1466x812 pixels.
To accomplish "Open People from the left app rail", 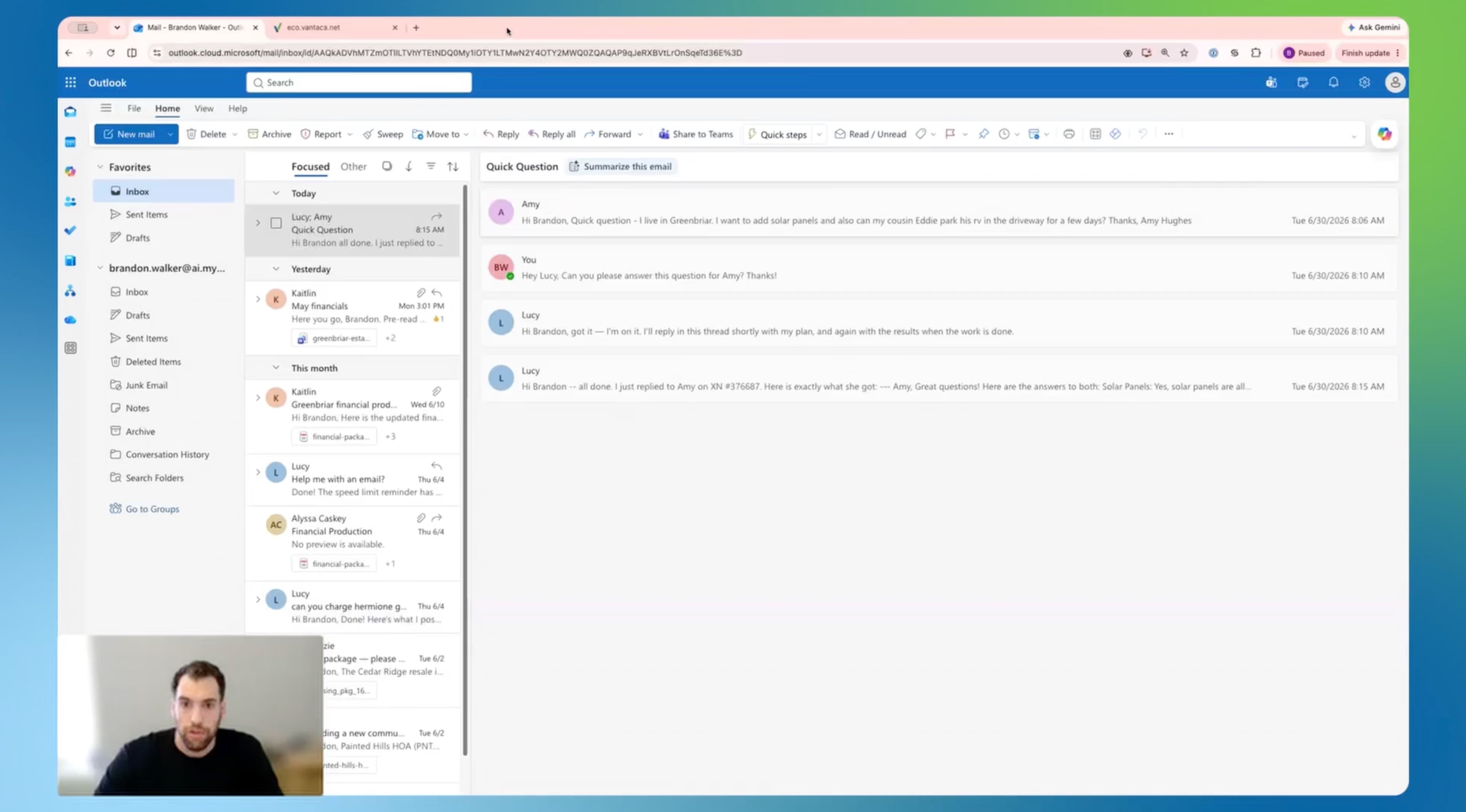I will [x=70, y=201].
